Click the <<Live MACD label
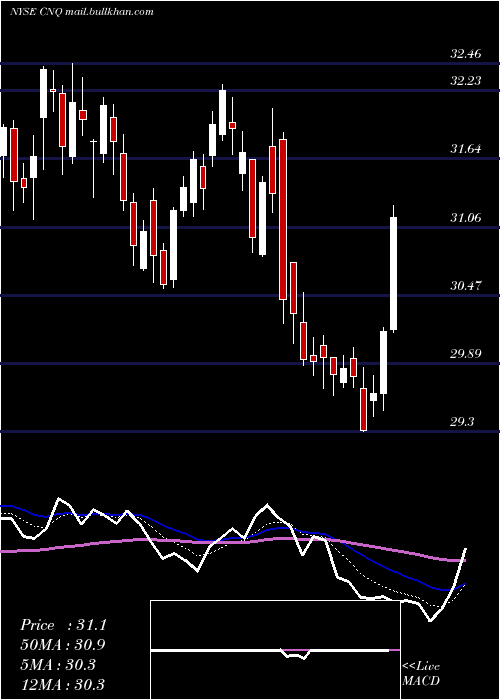The width and height of the screenshot is (500, 700). tap(421, 673)
